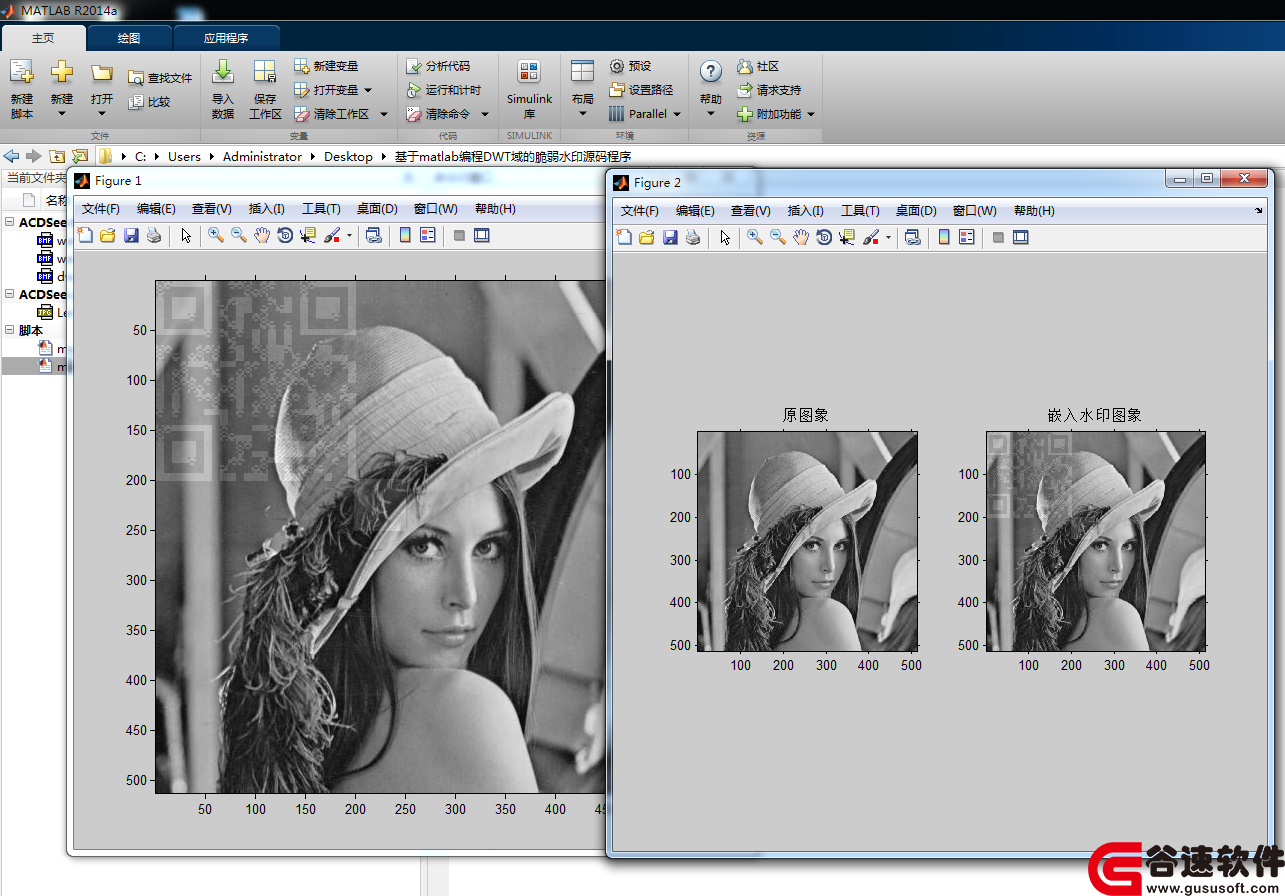Open 文件(F) menu in Figure 1
1285x896 pixels.
(x=100, y=209)
